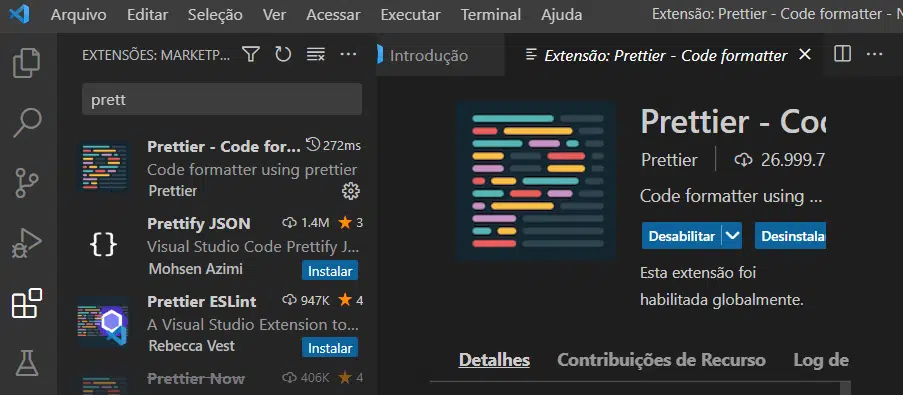The image size is (903, 395).
Task: Click the Mohsen Azimi publisher name
Action: coord(196,269)
